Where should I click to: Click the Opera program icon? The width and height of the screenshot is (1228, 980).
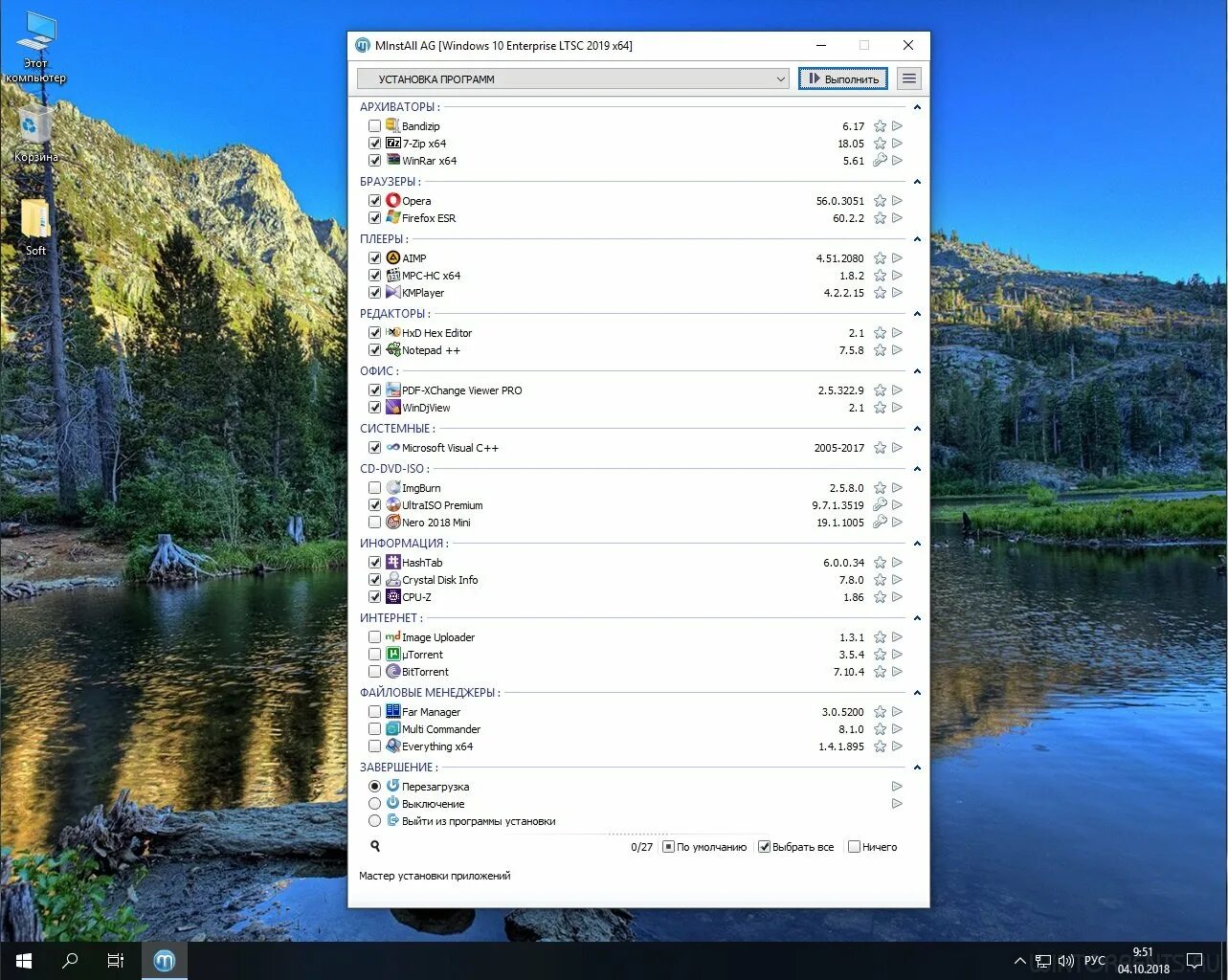point(393,201)
